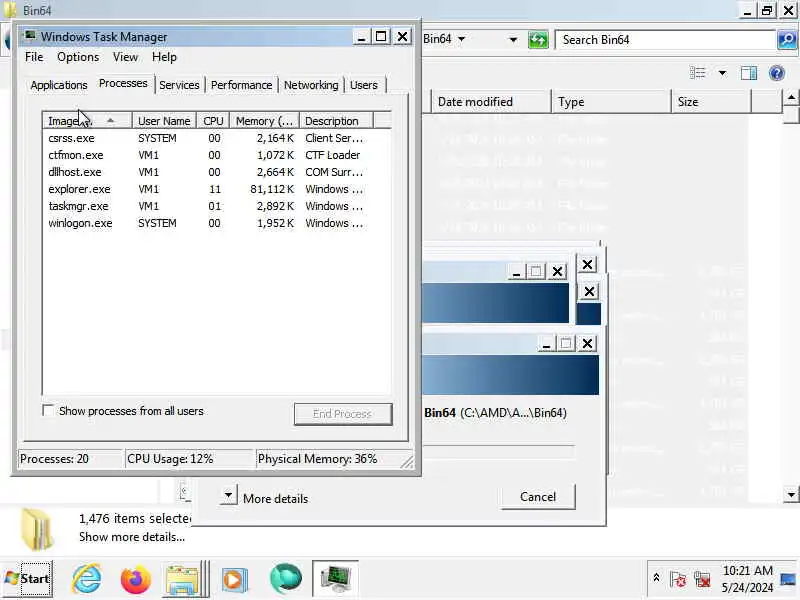Screen dimensions: 800x600
Task: Sort Explorer by Date modified column
Action: (x=491, y=102)
